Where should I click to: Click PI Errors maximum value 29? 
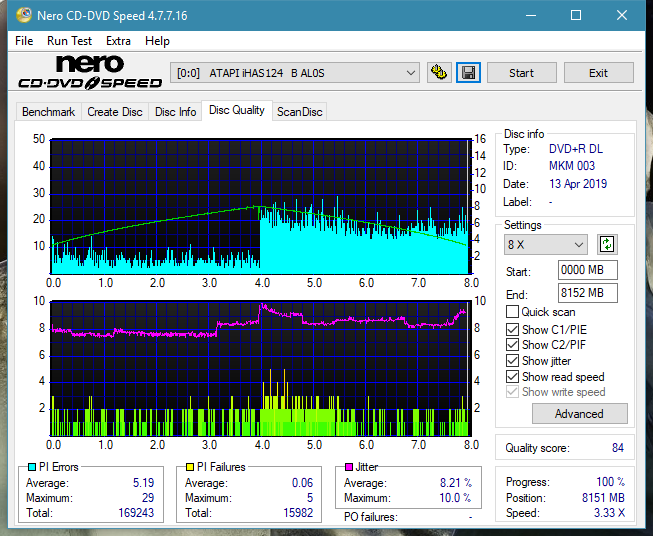click(x=148, y=498)
